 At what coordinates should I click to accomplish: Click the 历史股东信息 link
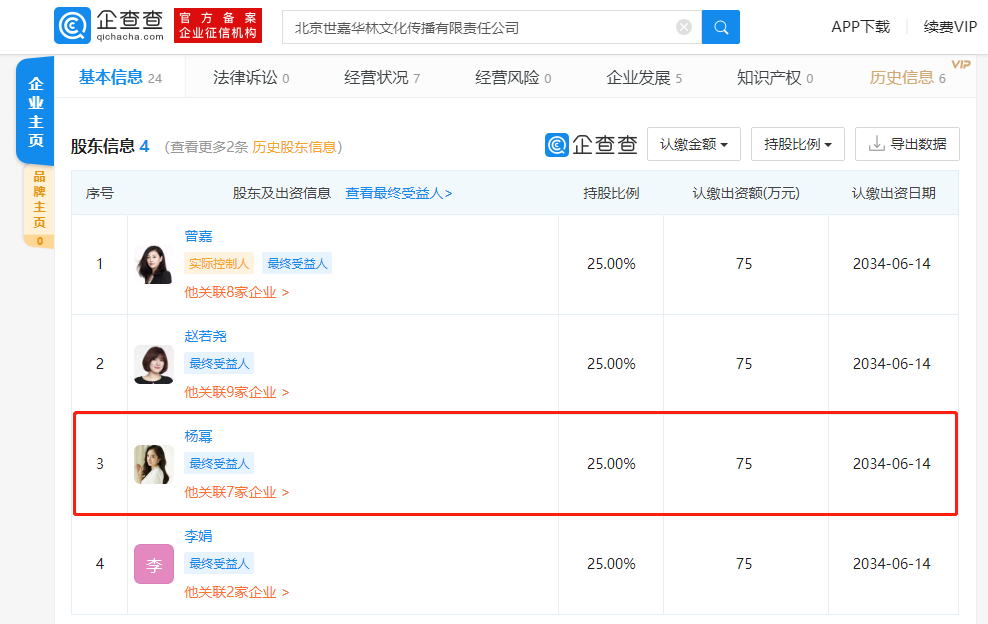click(294, 147)
